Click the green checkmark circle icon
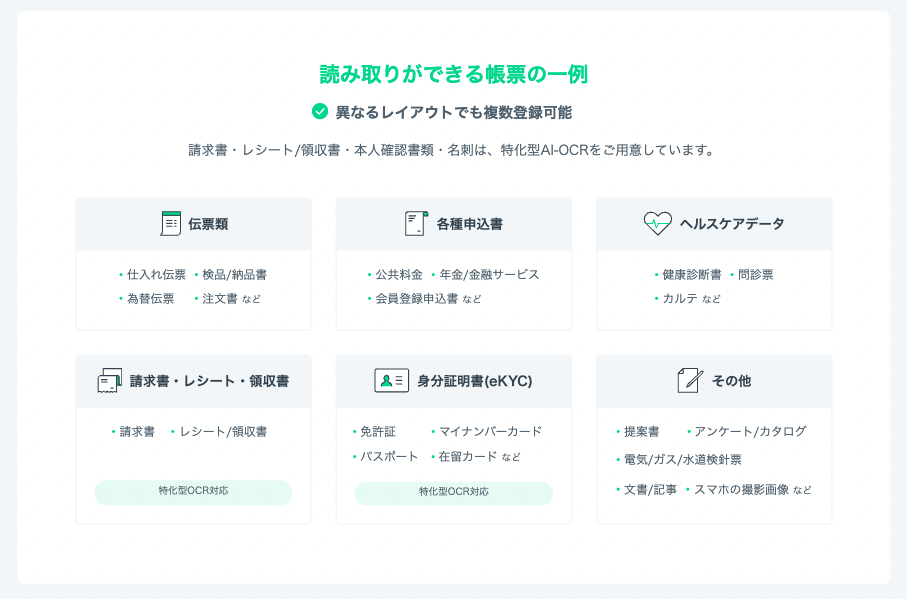Image resolution: width=907 pixels, height=599 pixels. click(x=320, y=112)
